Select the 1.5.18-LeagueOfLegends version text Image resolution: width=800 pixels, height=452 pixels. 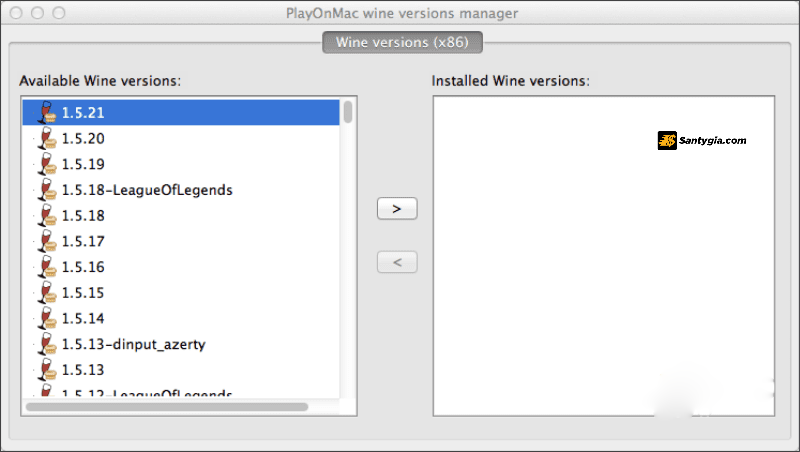point(147,190)
